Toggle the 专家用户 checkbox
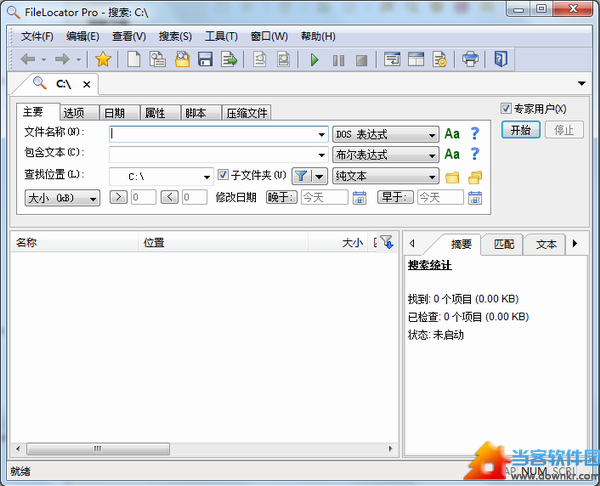 point(505,109)
